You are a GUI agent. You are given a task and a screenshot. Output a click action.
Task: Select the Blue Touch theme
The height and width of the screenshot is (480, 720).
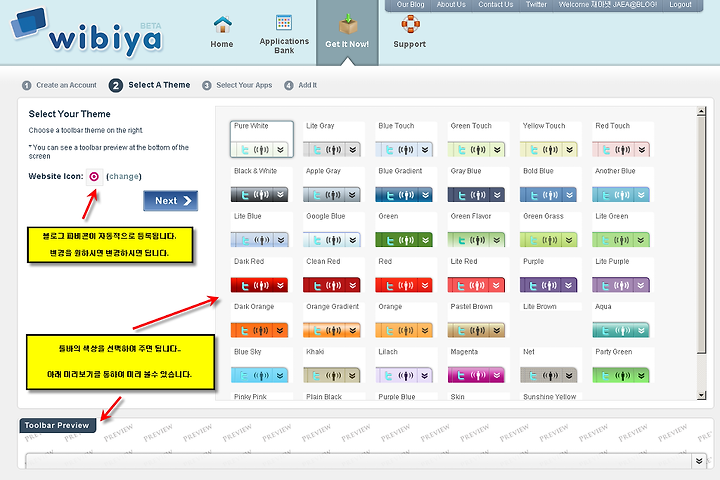406,139
